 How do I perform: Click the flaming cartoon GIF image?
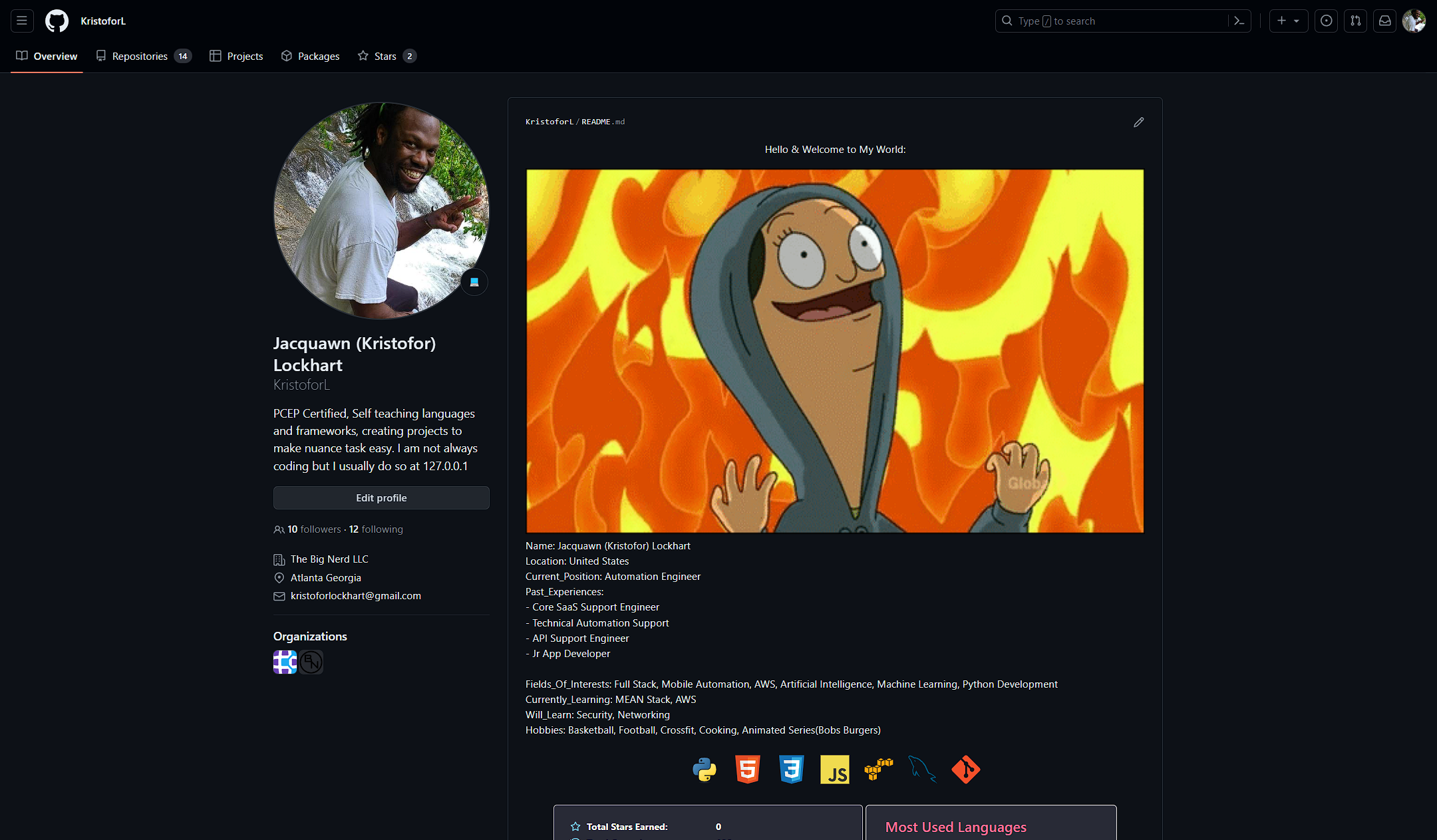point(835,351)
